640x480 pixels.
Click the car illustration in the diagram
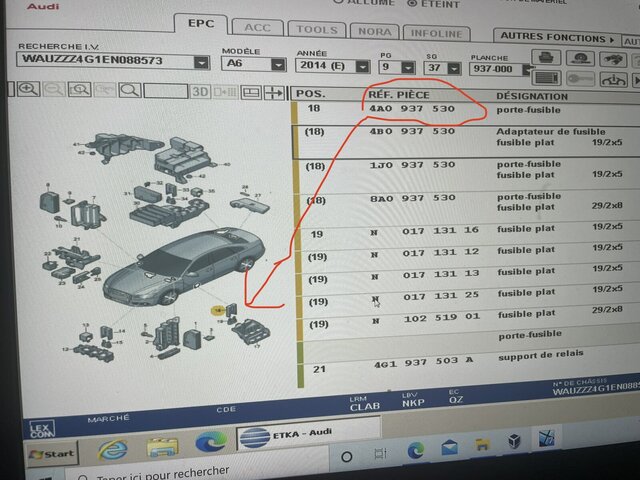tap(184, 266)
